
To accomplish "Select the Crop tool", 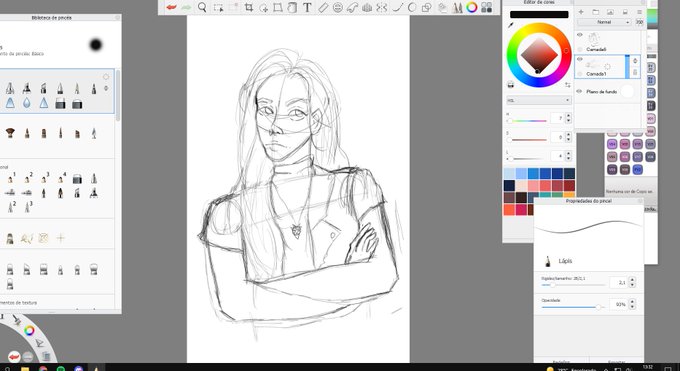I will pos(249,7).
